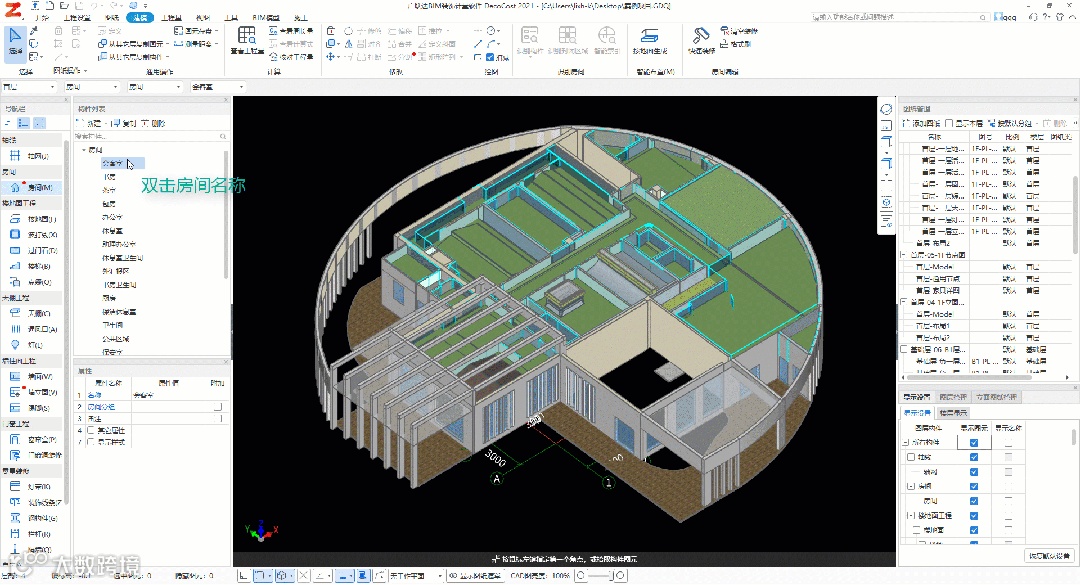This screenshot has height=585, width=1080.
Task: Click the CAD brightness slider track
Action: click(x=600, y=576)
